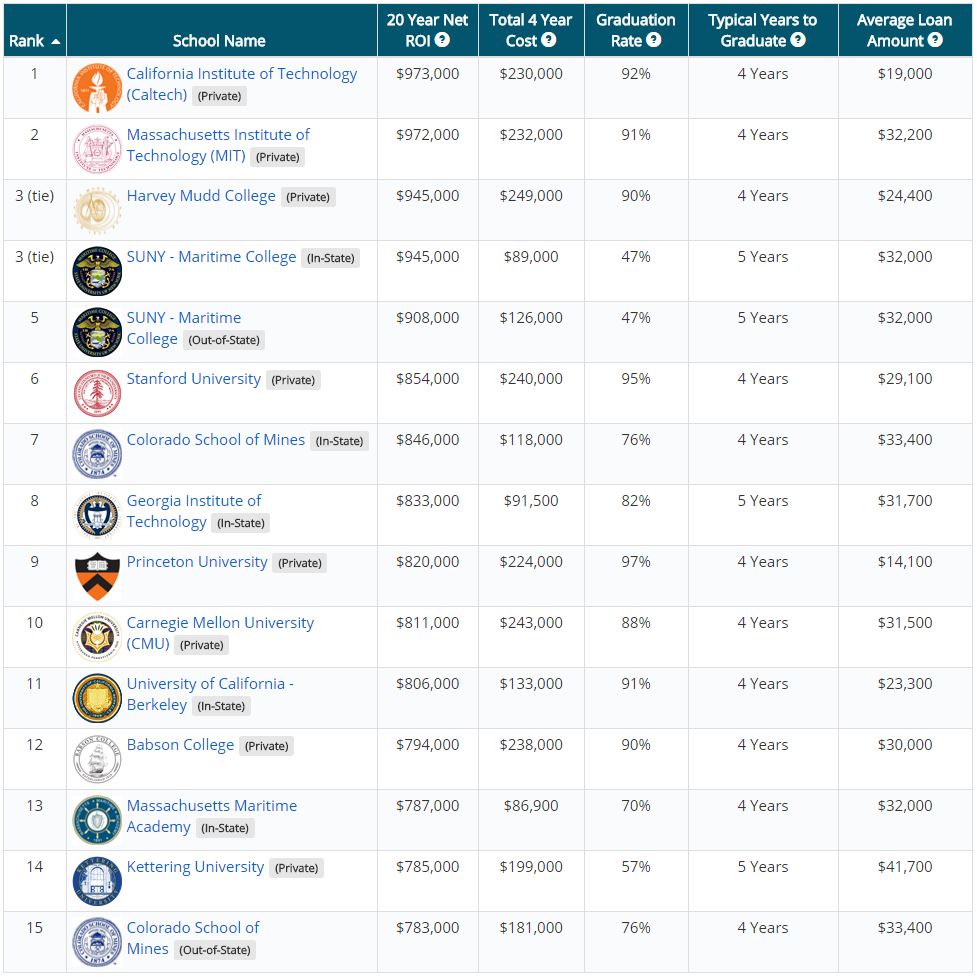Open the Massachusetts Institute of Technology link

pos(218,145)
